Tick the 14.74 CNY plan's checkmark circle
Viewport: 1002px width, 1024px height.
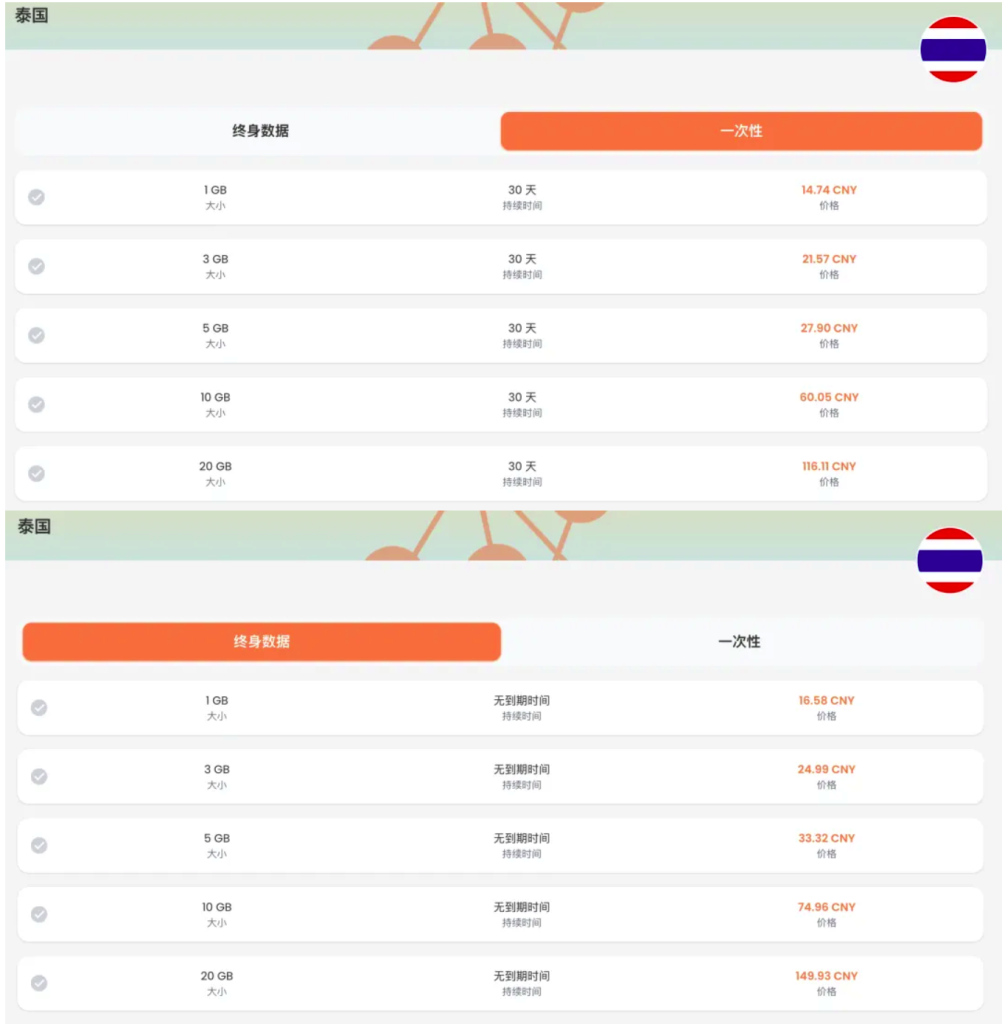coord(37,197)
